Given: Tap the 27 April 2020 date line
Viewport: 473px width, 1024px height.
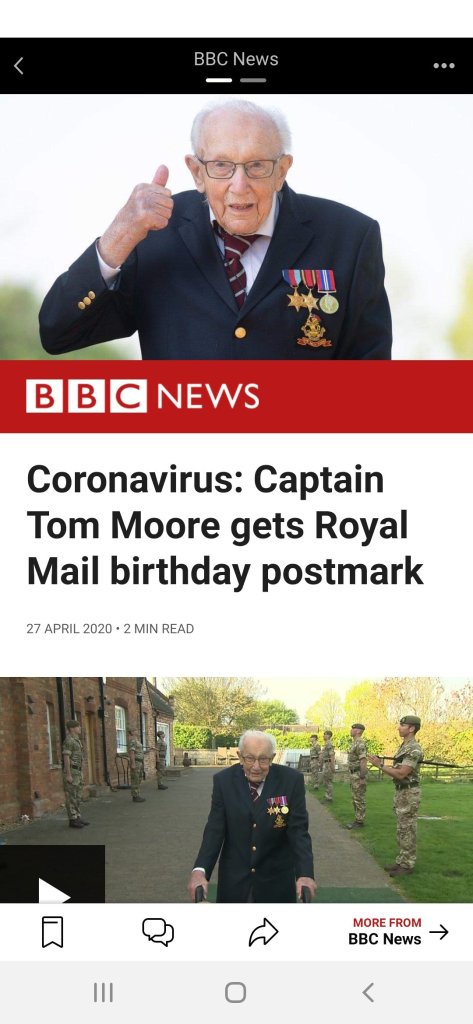Looking at the screenshot, I should 69,629.
